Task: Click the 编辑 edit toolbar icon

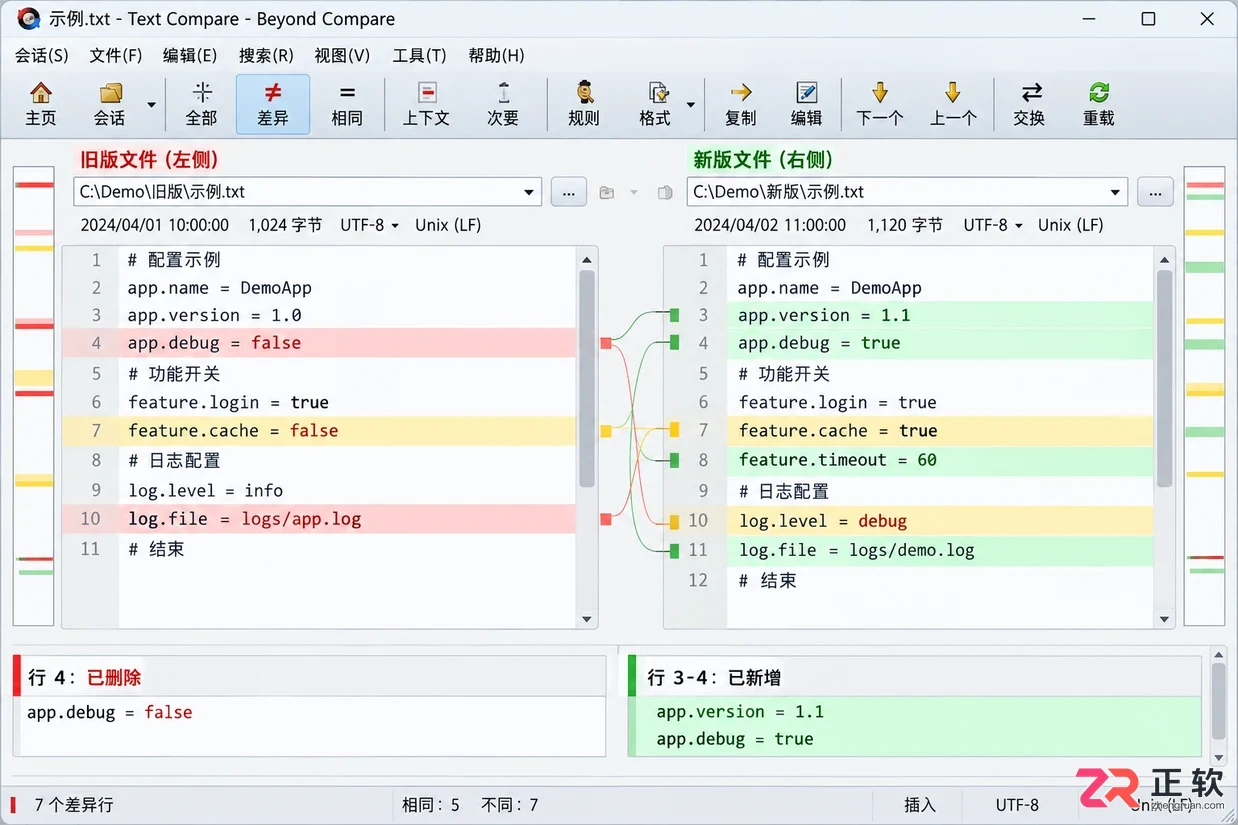Action: (x=806, y=104)
